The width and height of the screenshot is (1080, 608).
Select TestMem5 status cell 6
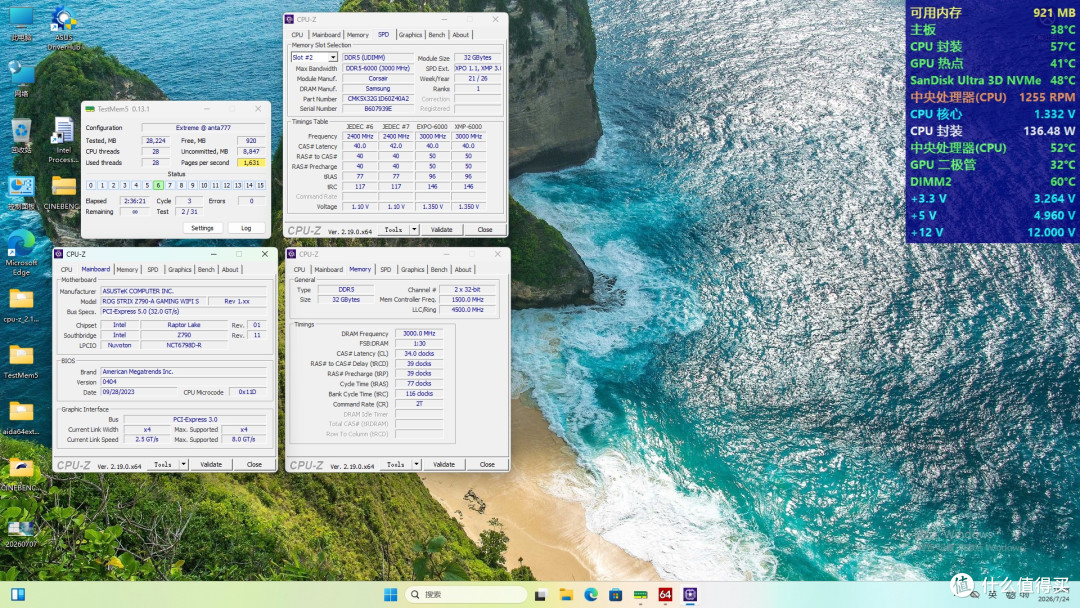(158, 185)
